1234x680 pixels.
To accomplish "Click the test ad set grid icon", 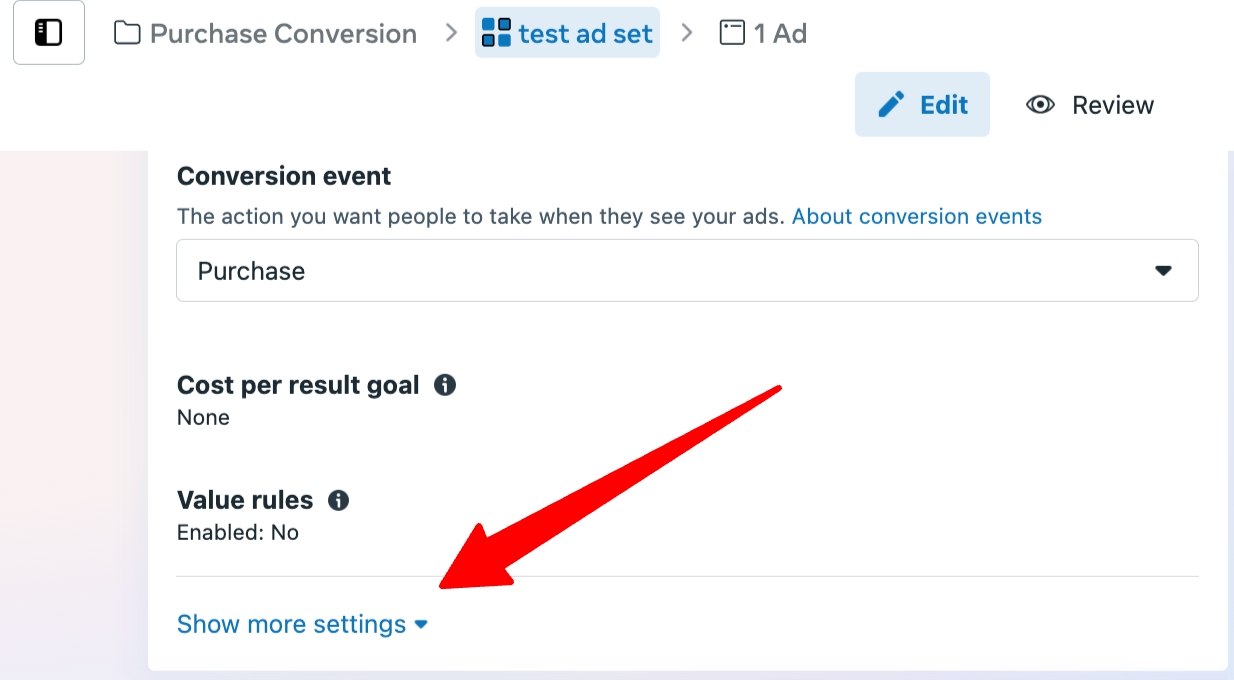I will coord(496,33).
